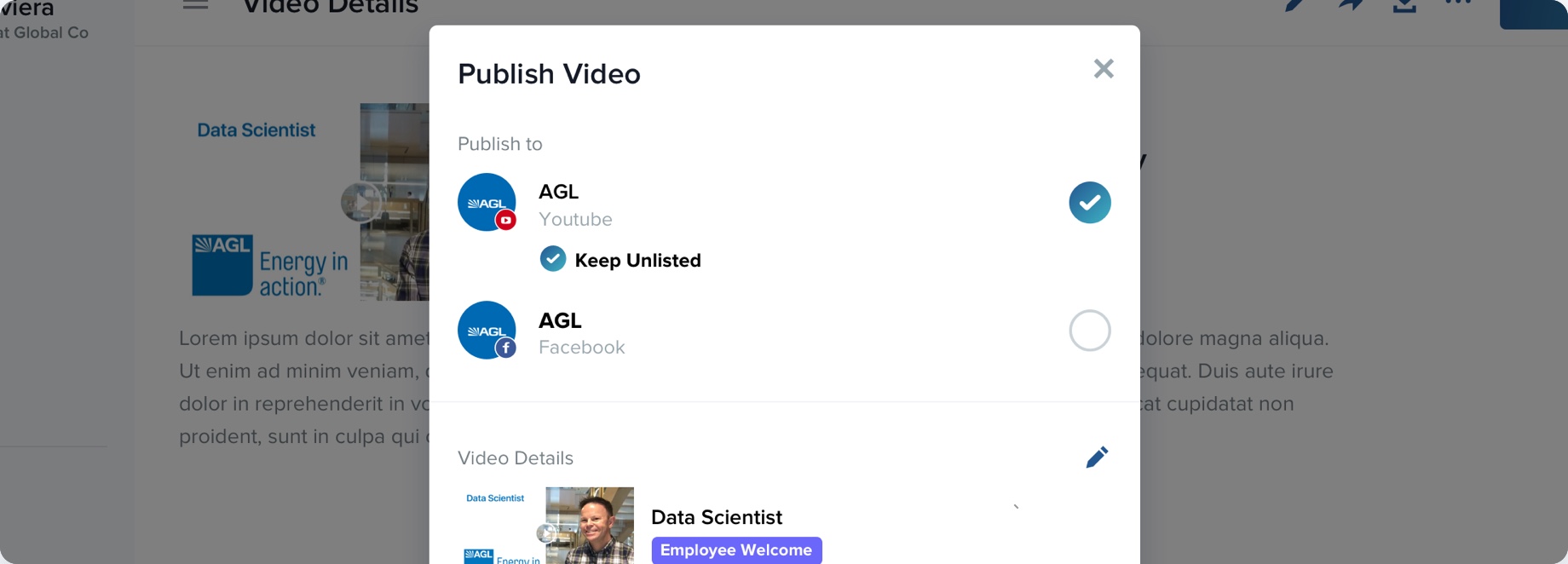Click the download icon in header
1568x564 pixels.
click(1404, 6)
